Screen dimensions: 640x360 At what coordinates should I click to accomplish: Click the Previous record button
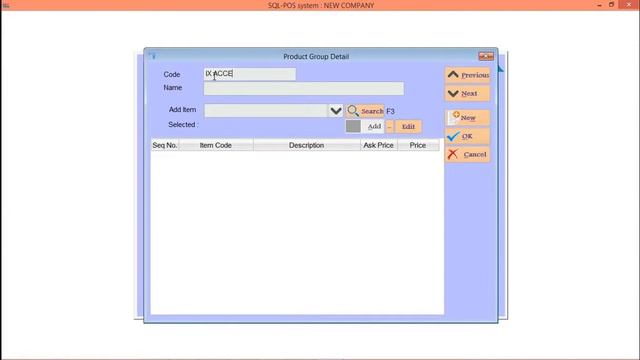coord(467,75)
